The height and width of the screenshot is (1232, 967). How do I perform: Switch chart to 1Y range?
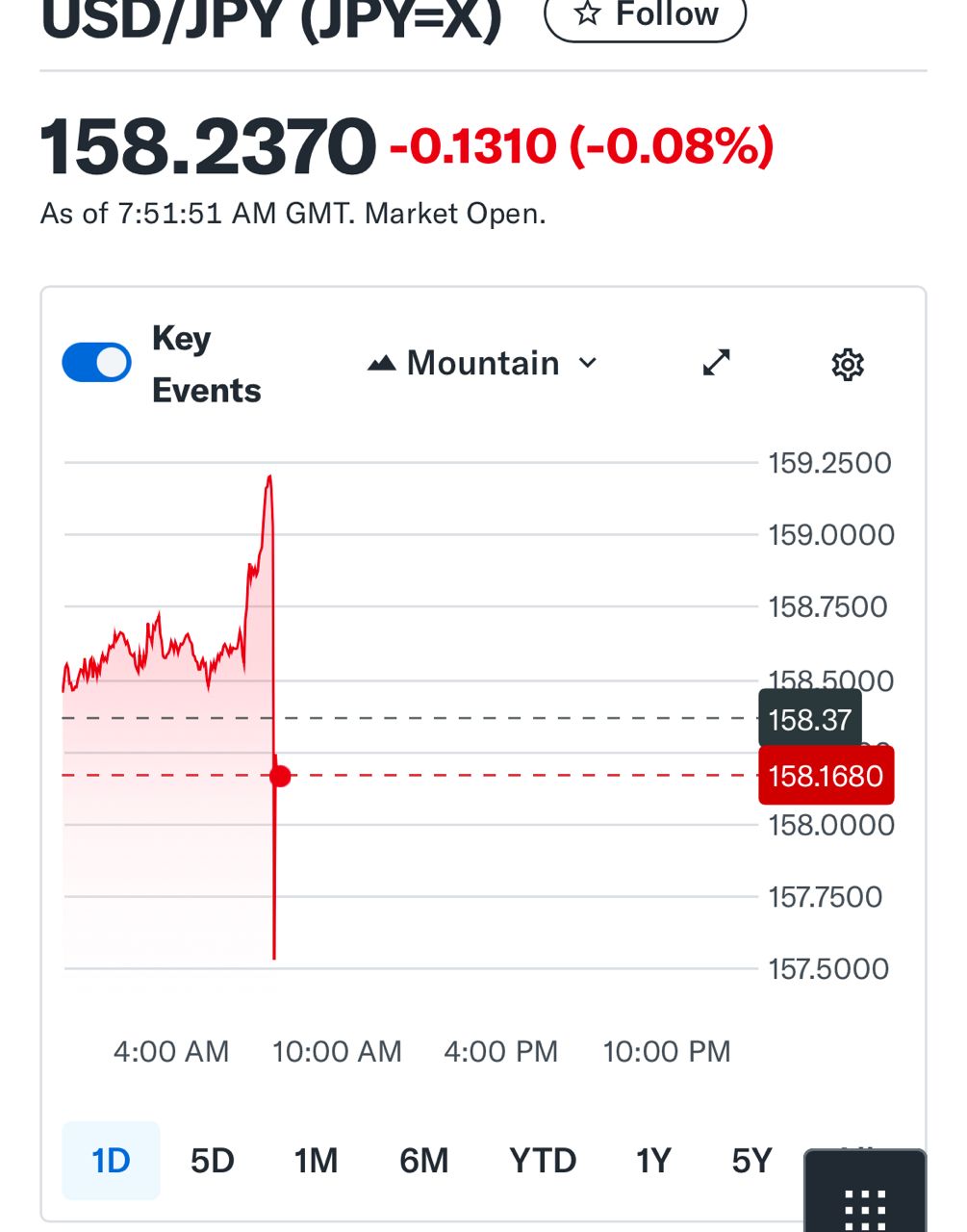pyautogui.click(x=653, y=1161)
